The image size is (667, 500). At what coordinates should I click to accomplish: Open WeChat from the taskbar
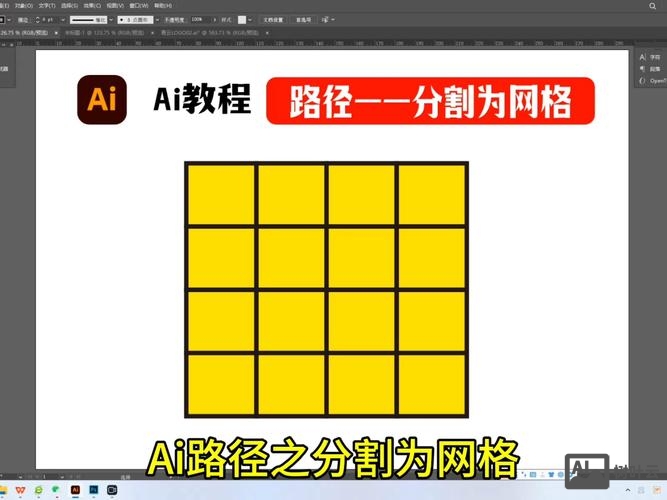pyautogui.click(x=56, y=490)
